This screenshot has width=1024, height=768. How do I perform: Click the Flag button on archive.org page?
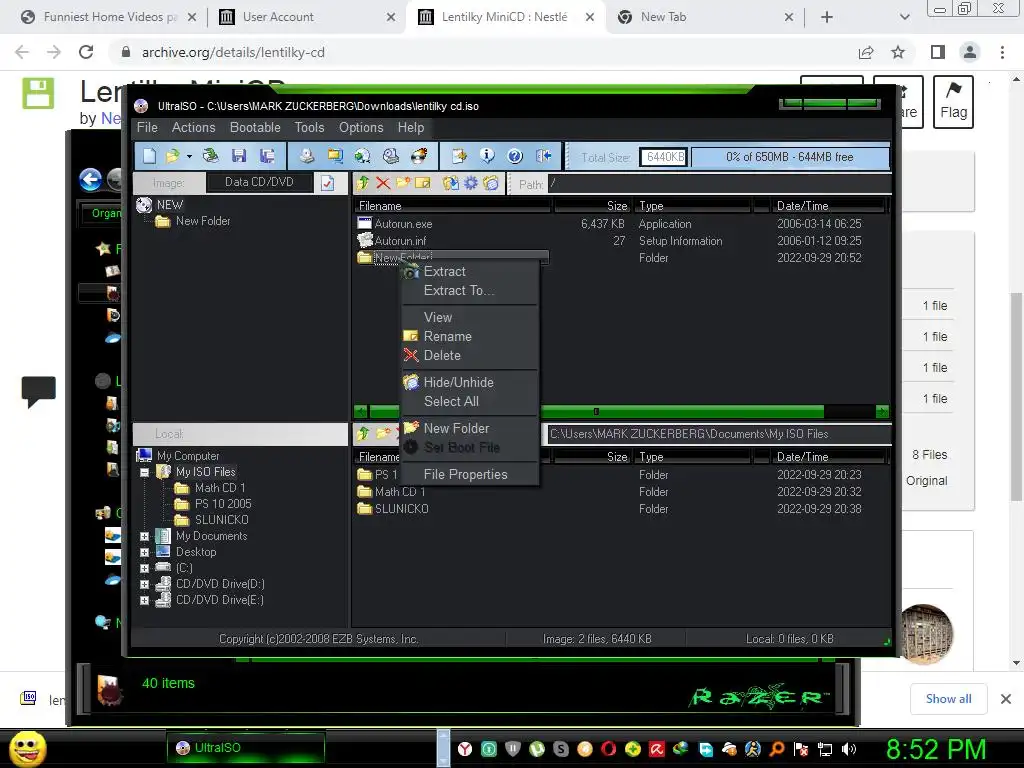tap(953, 102)
